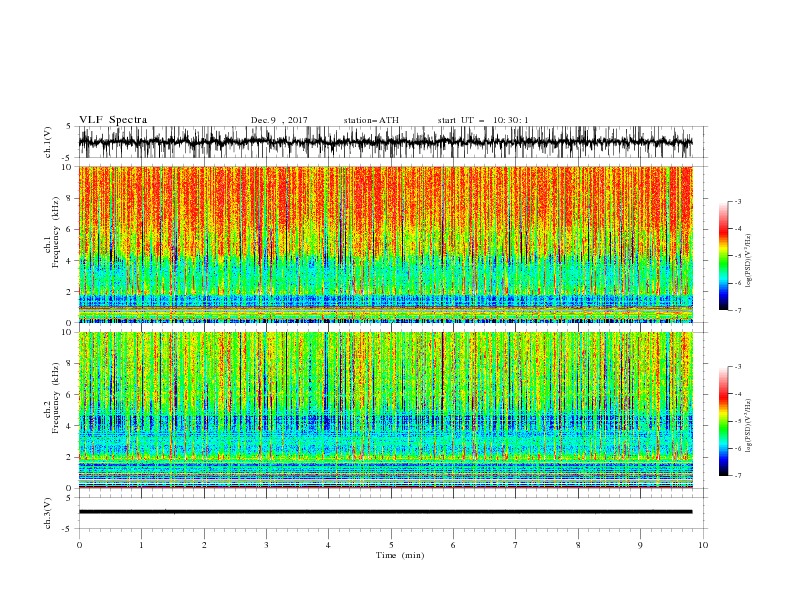The width and height of the screenshot is (792, 612).
Task: Click the time axis tick label "4"
Action: point(328,545)
